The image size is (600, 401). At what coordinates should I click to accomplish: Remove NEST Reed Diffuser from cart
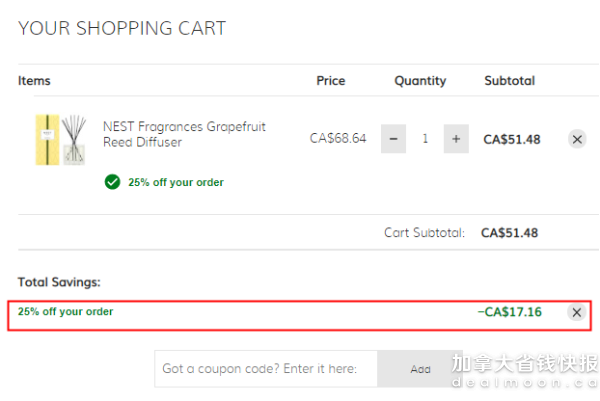pyautogui.click(x=577, y=139)
